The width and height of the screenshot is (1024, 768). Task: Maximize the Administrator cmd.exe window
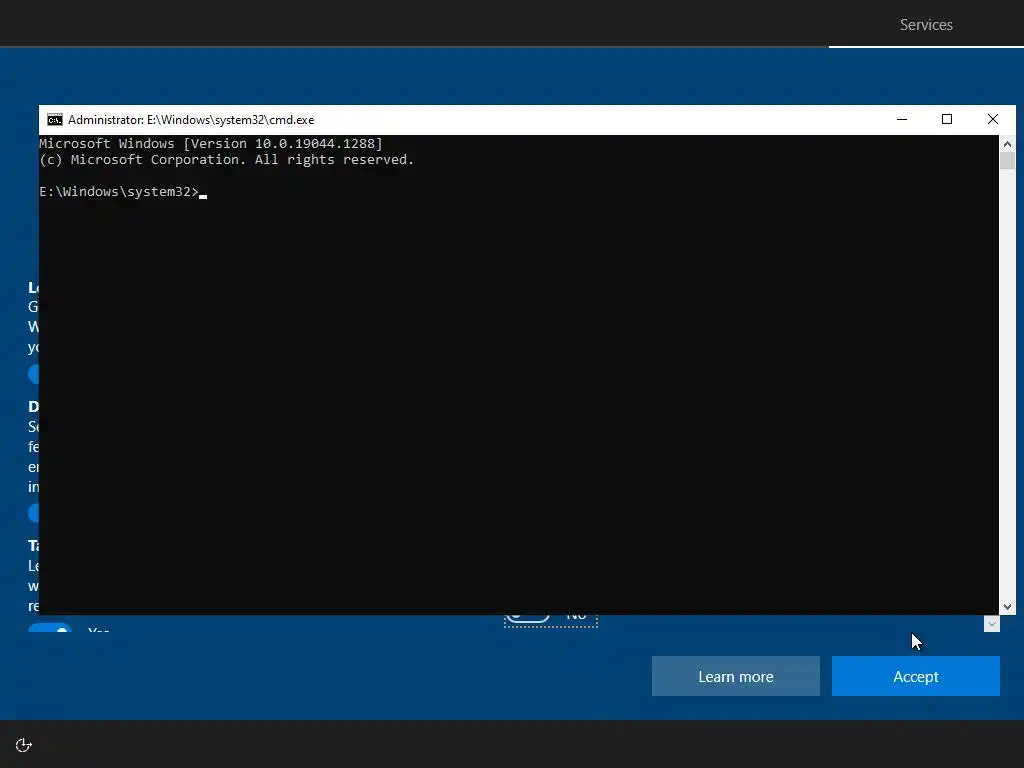(947, 120)
